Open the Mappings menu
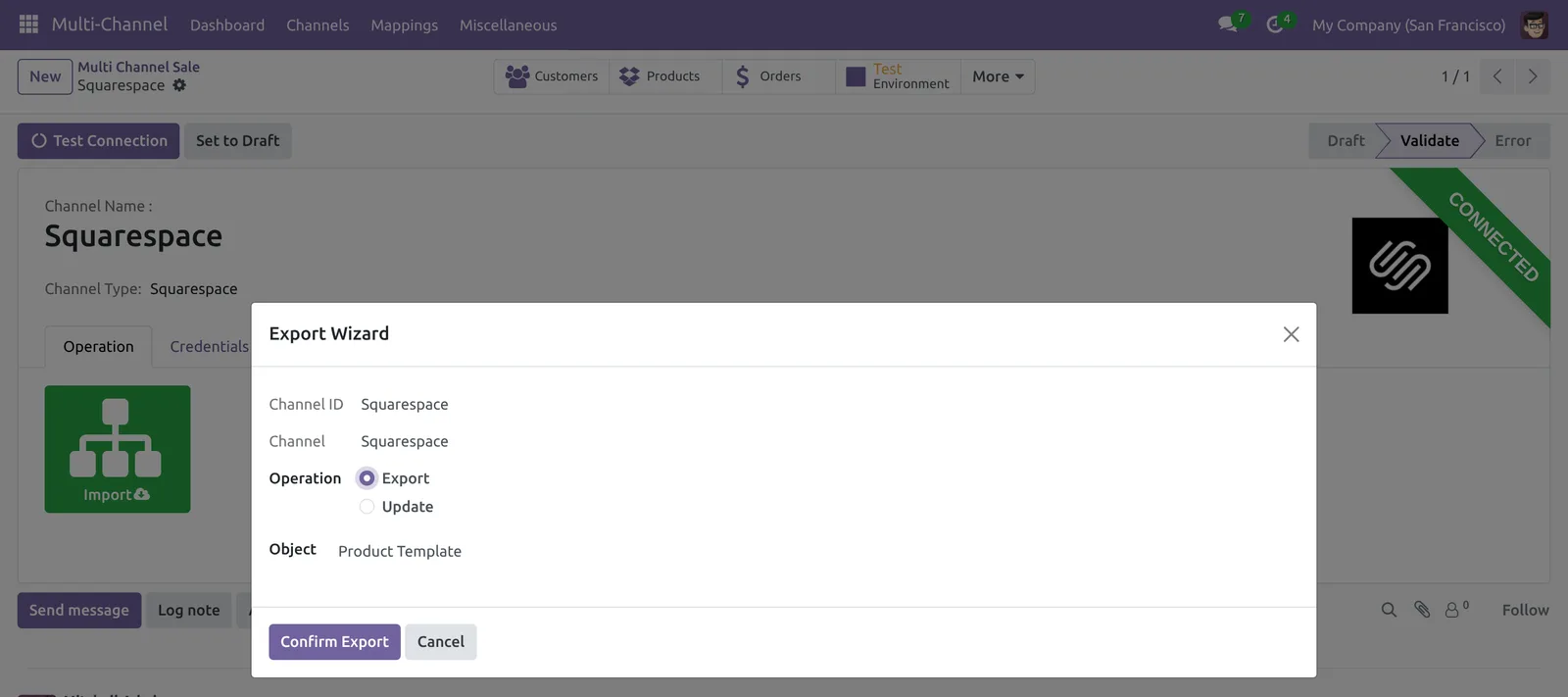Image resolution: width=1568 pixels, height=697 pixels. pyautogui.click(x=404, y=25)
